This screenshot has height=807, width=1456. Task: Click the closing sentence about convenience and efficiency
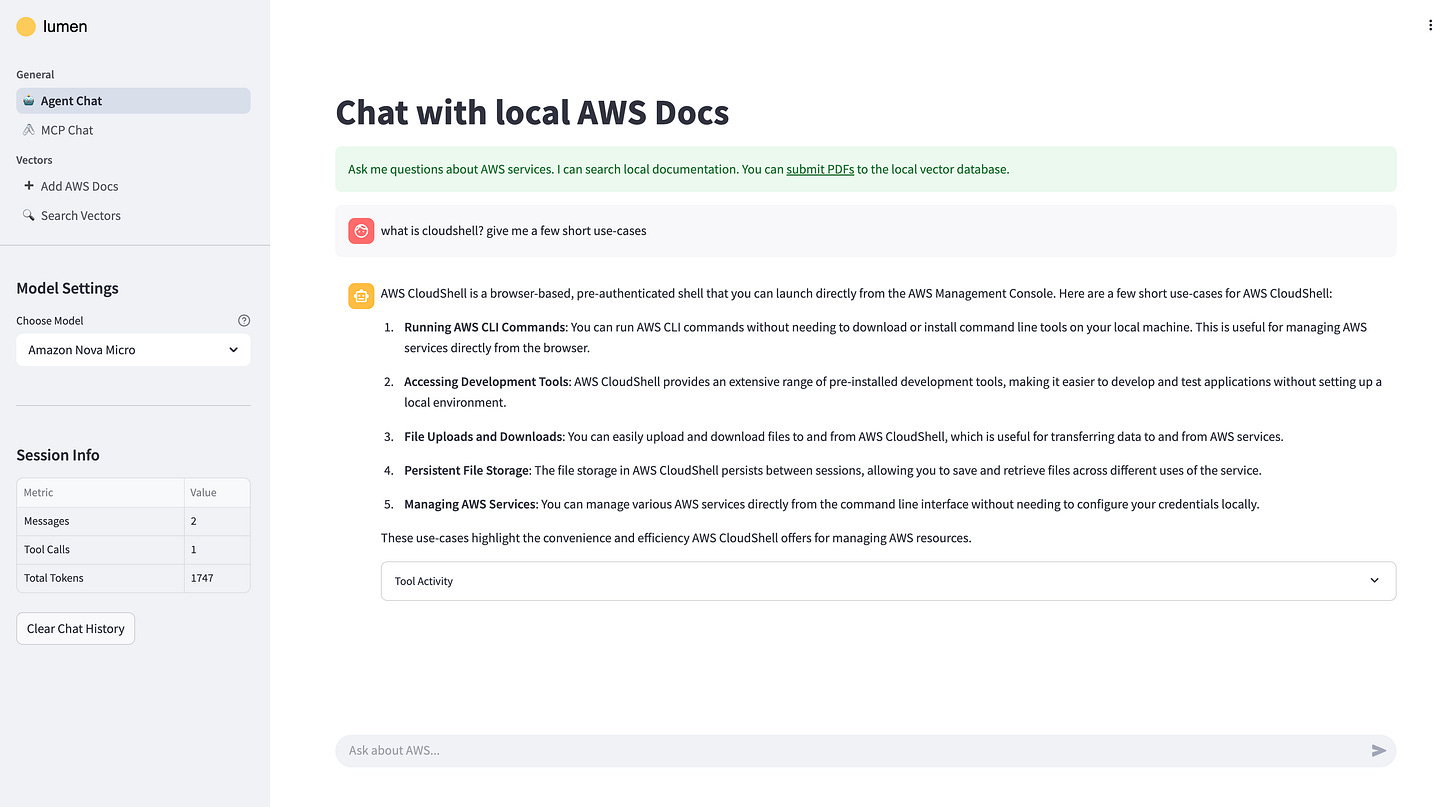(676, 538)
